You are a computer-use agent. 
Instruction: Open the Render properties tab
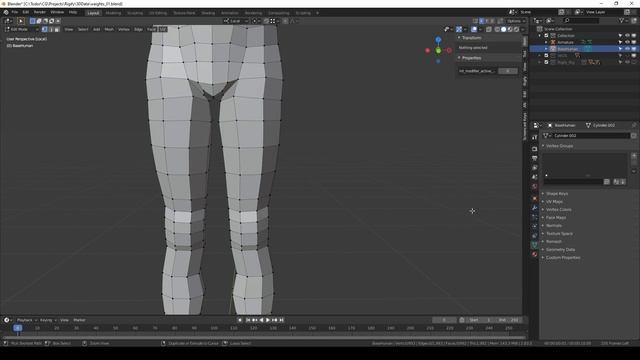coord(535,149)
